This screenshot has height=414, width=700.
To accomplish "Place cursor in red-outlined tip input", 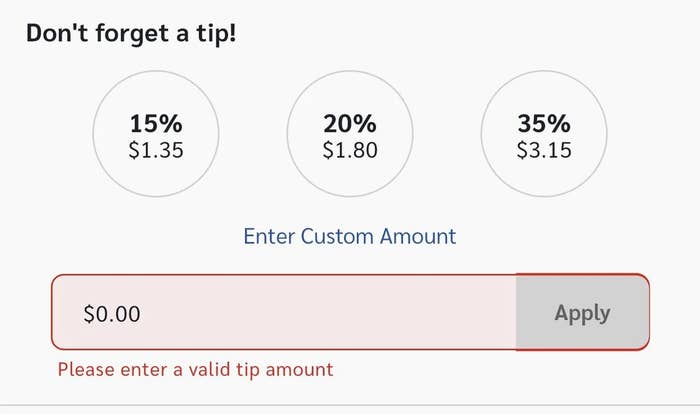I will coord(285,313).
